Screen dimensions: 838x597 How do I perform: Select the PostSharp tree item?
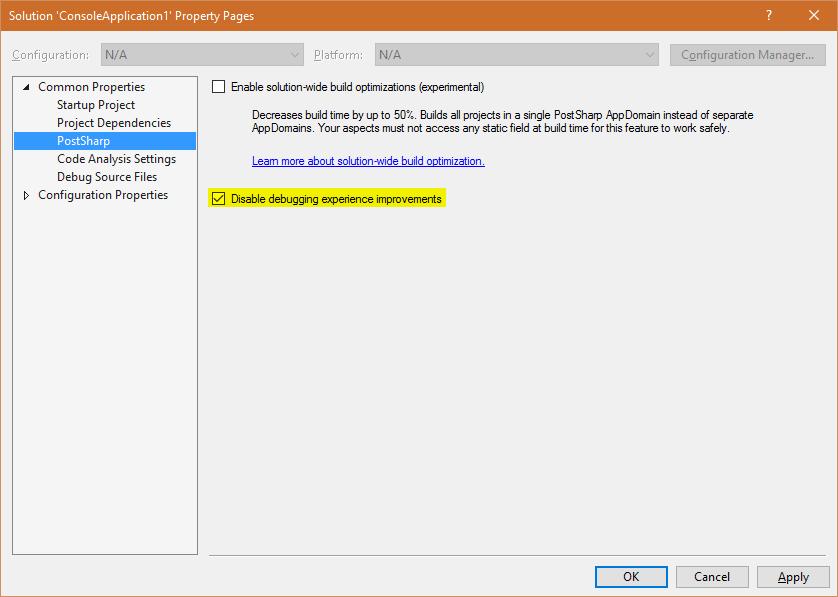click(x=83, y=141)
